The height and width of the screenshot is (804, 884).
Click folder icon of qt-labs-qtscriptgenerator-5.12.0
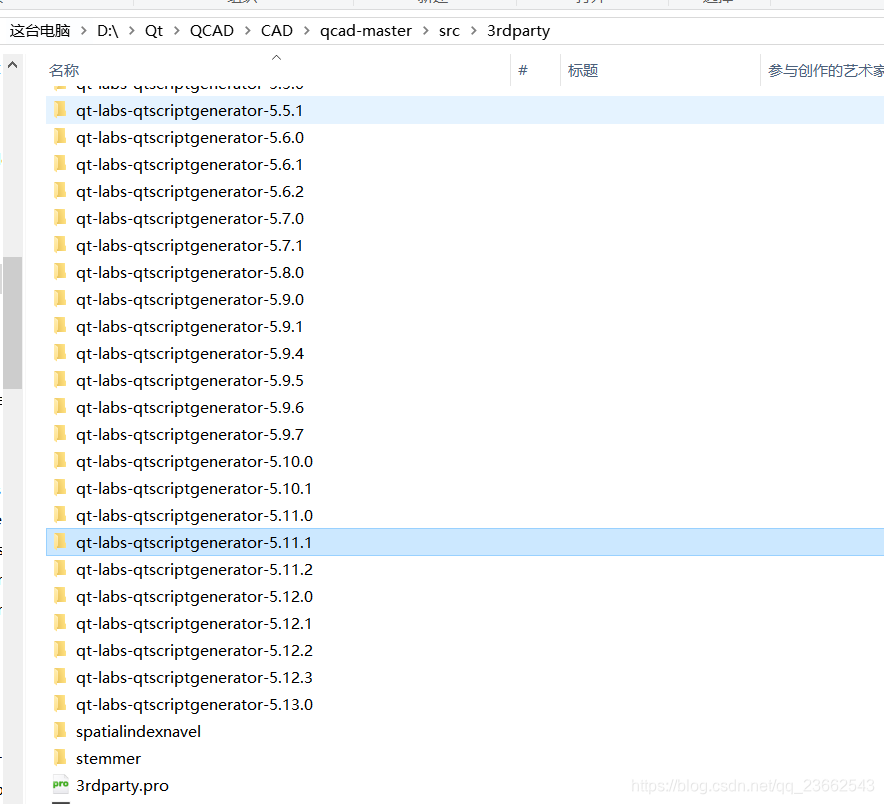[x=60, y=597]
